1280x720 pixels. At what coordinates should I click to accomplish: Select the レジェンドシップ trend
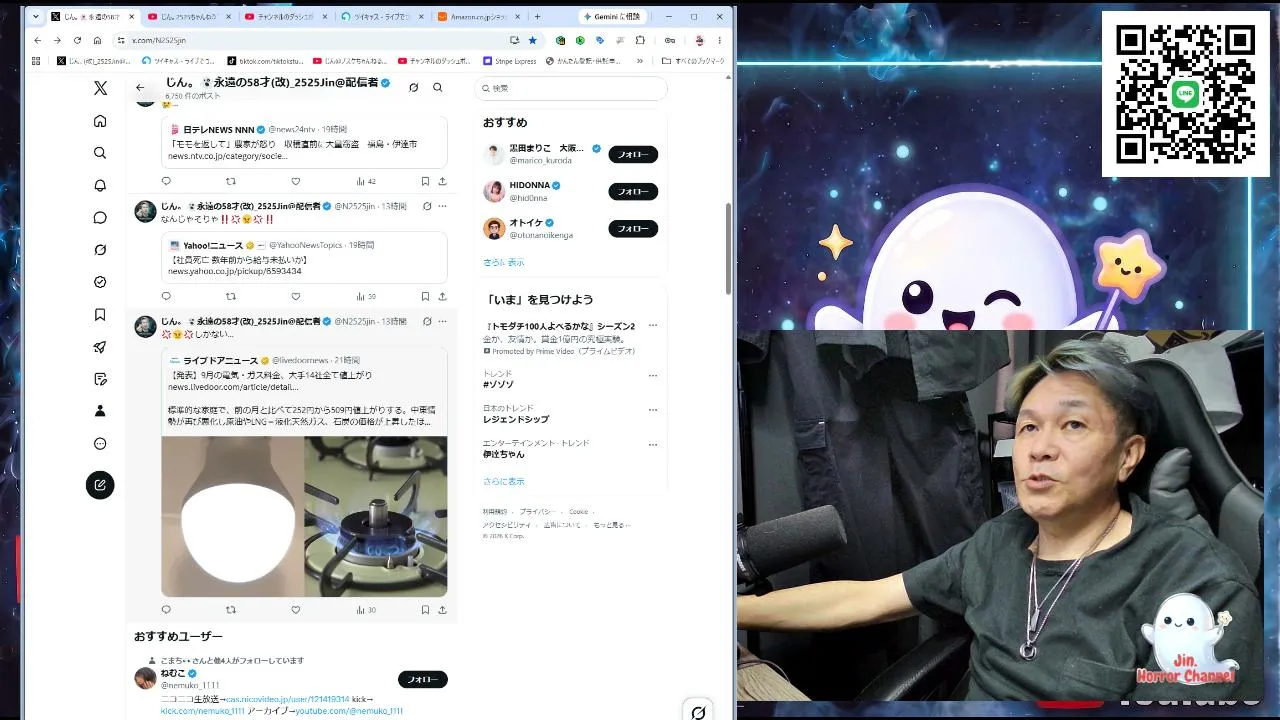pos(516,419)
